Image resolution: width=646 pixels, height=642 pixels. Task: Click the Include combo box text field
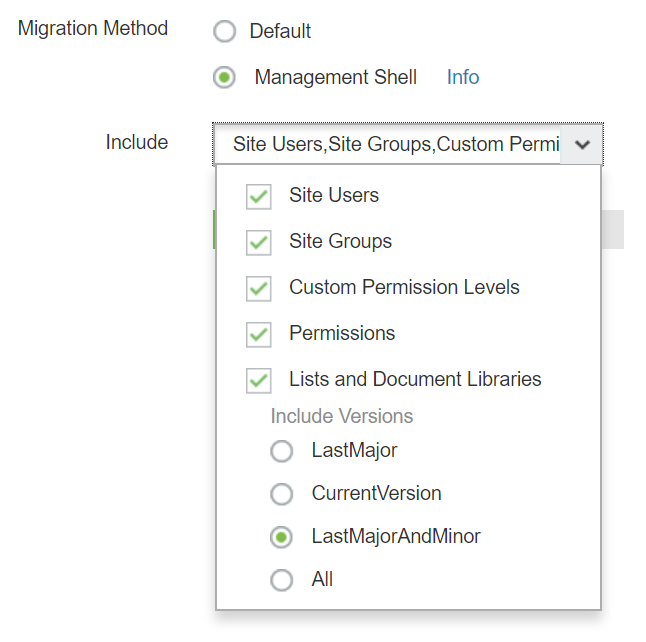pos(388,144)
